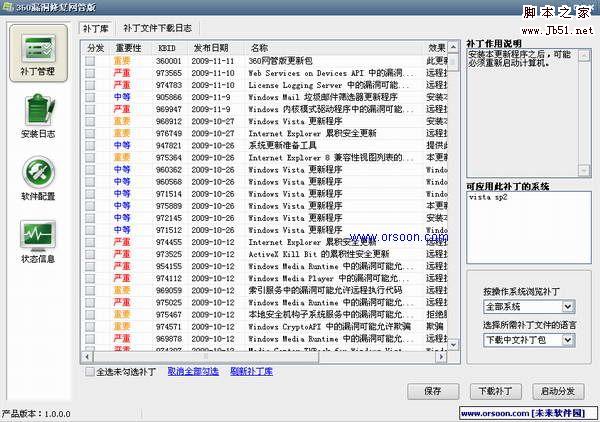This screenshot has height=422, width=600.
Task: Sort by the 发布日期 column header
Action: coord(211,48)
